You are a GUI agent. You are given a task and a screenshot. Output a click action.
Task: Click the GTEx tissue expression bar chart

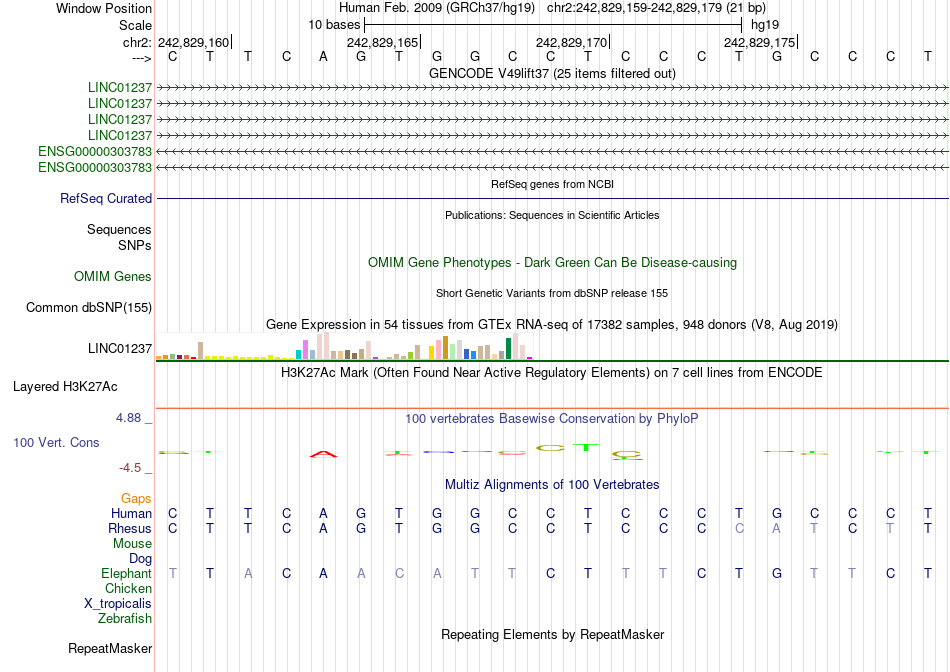click(x=345, y=346)
